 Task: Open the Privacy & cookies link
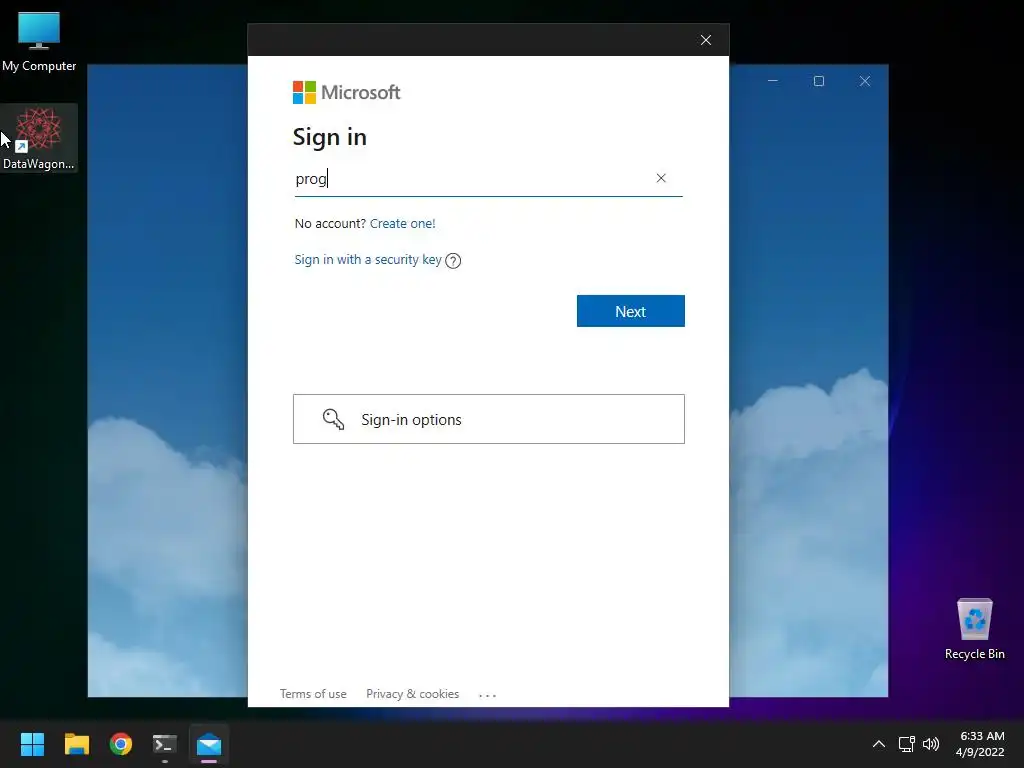tap(413, 694)
